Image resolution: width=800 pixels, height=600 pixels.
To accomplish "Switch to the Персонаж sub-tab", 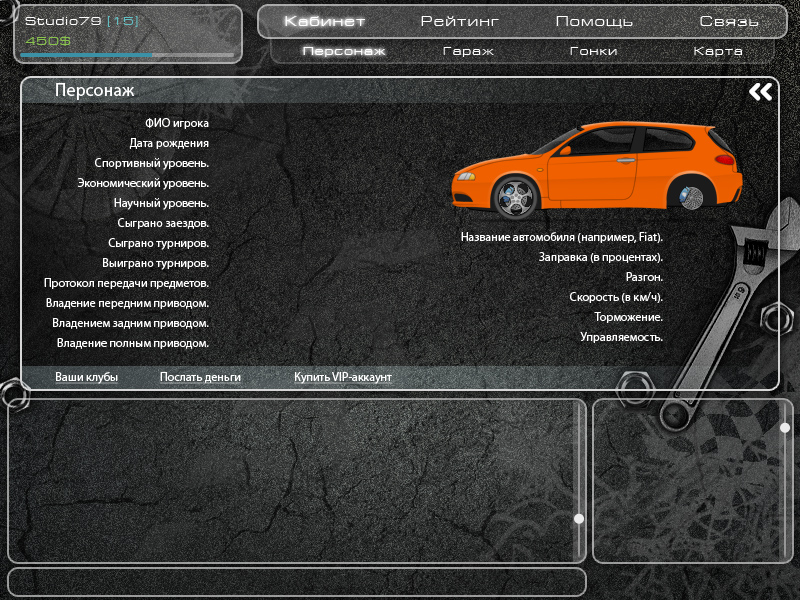I will point(344,51).
